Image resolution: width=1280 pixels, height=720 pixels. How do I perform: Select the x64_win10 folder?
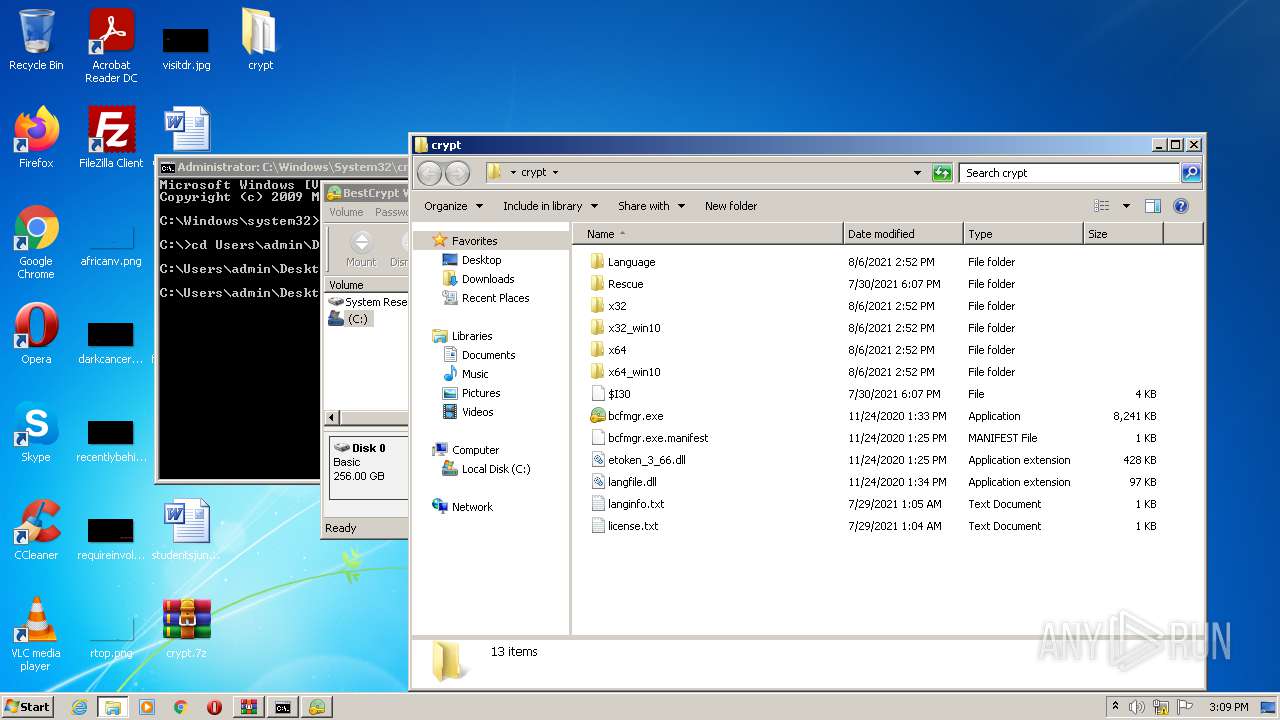click(634, 372)
